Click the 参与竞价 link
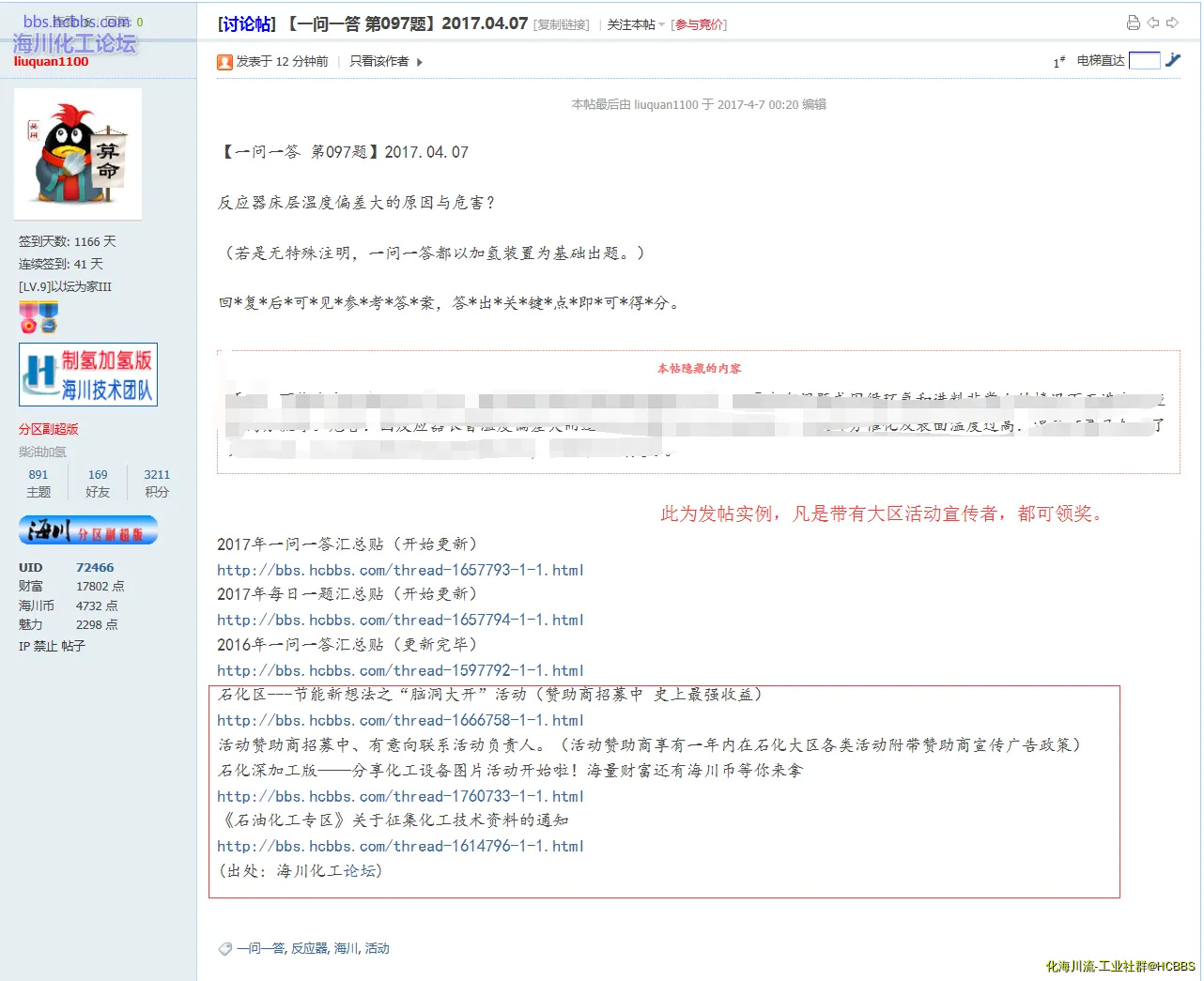 point(699,25)
